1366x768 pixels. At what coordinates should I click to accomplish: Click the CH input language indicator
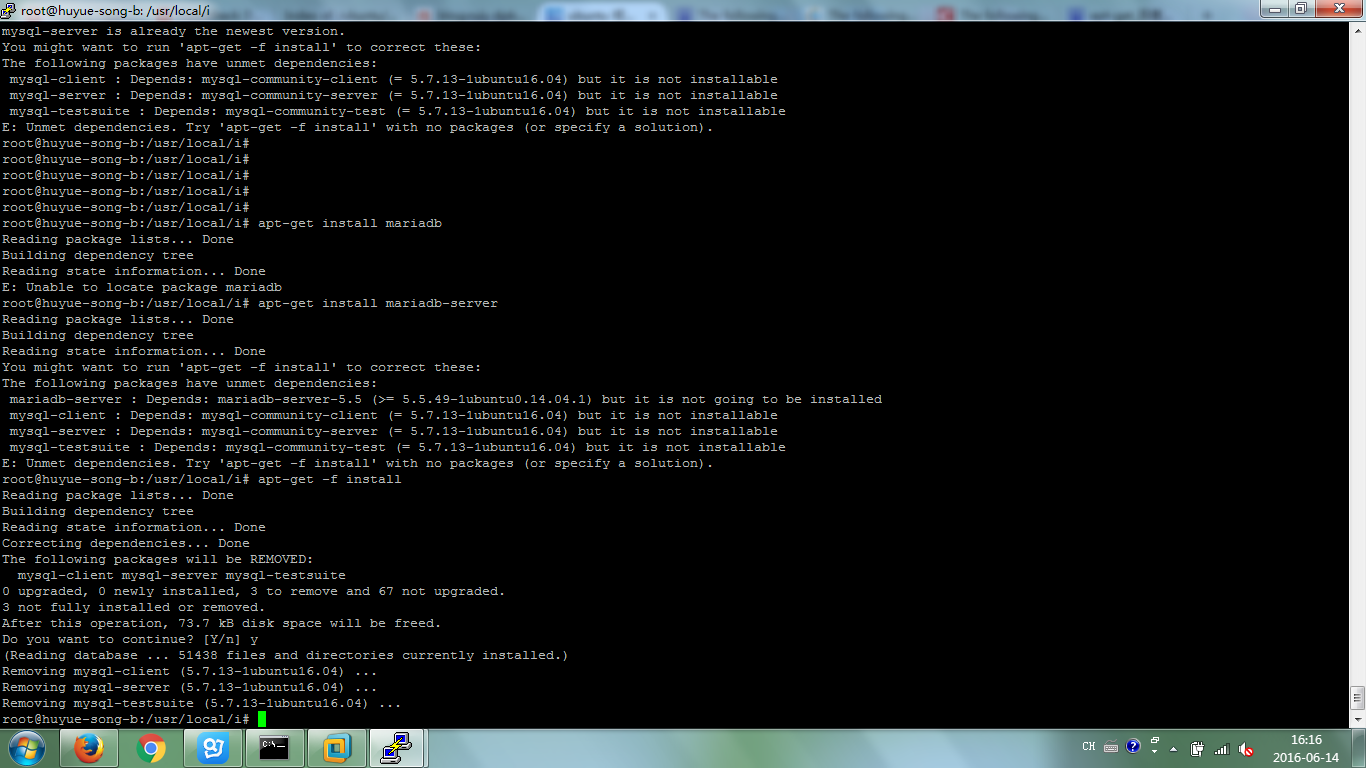pyautogui.click(x=1089, y=747)
